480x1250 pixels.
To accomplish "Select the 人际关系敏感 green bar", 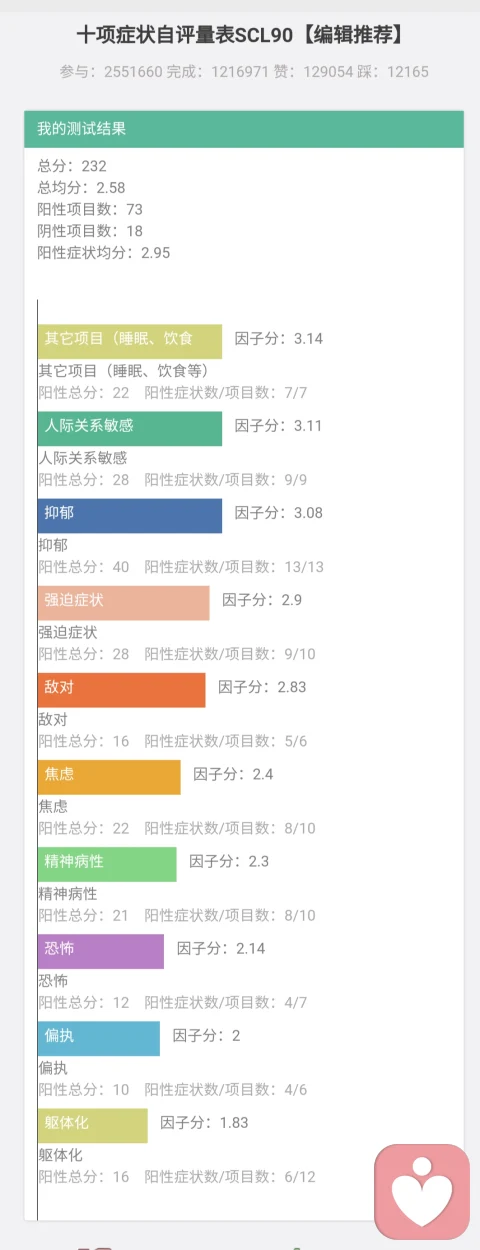I will 130,428.
